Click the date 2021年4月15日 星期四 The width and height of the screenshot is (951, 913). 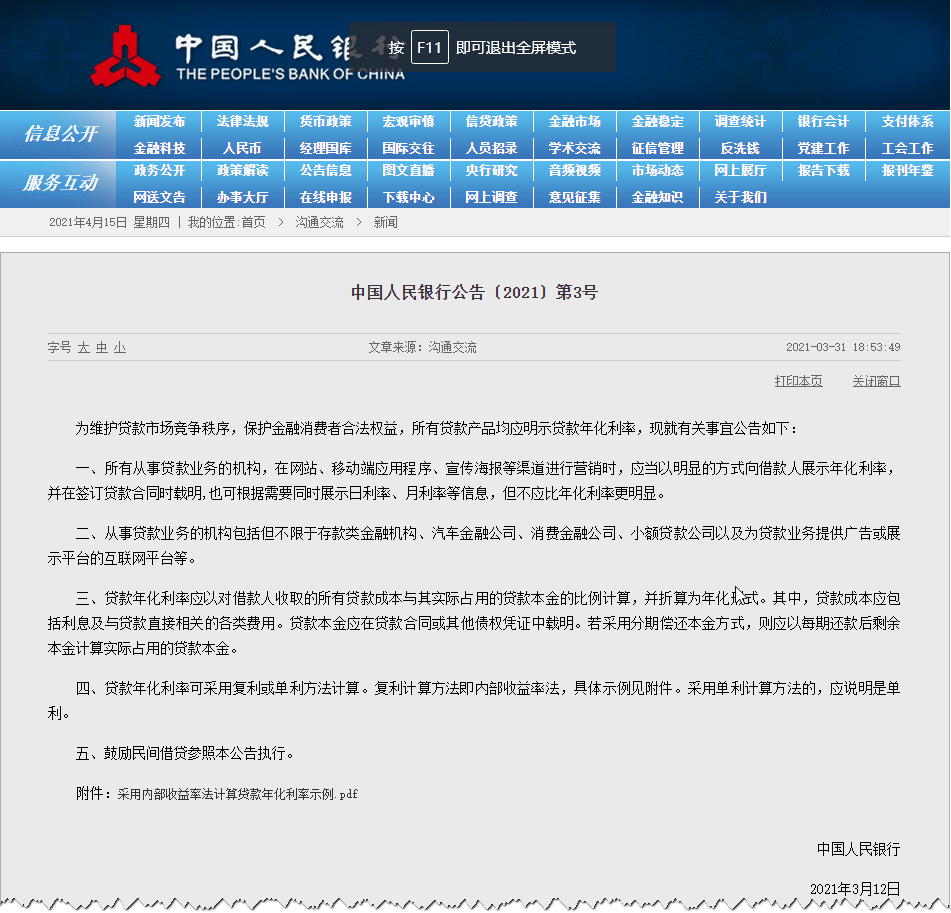[109, 223]
